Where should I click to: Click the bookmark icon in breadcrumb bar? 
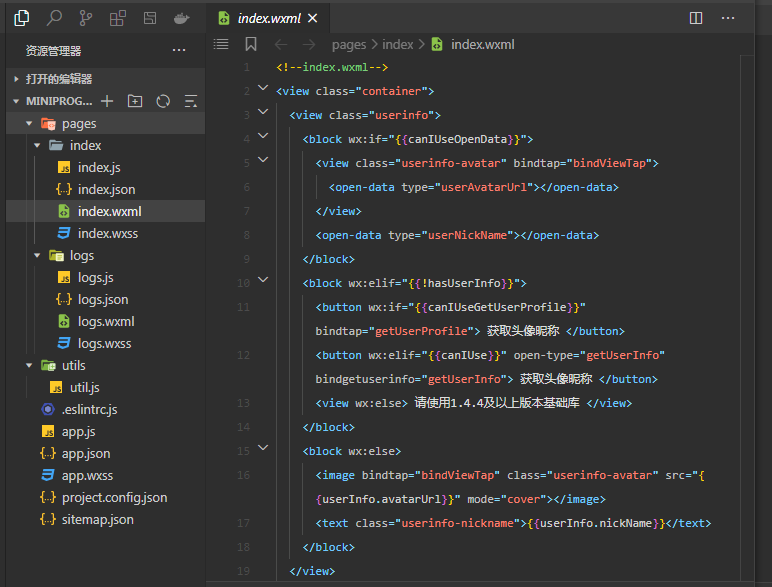[x=251, y=44]
